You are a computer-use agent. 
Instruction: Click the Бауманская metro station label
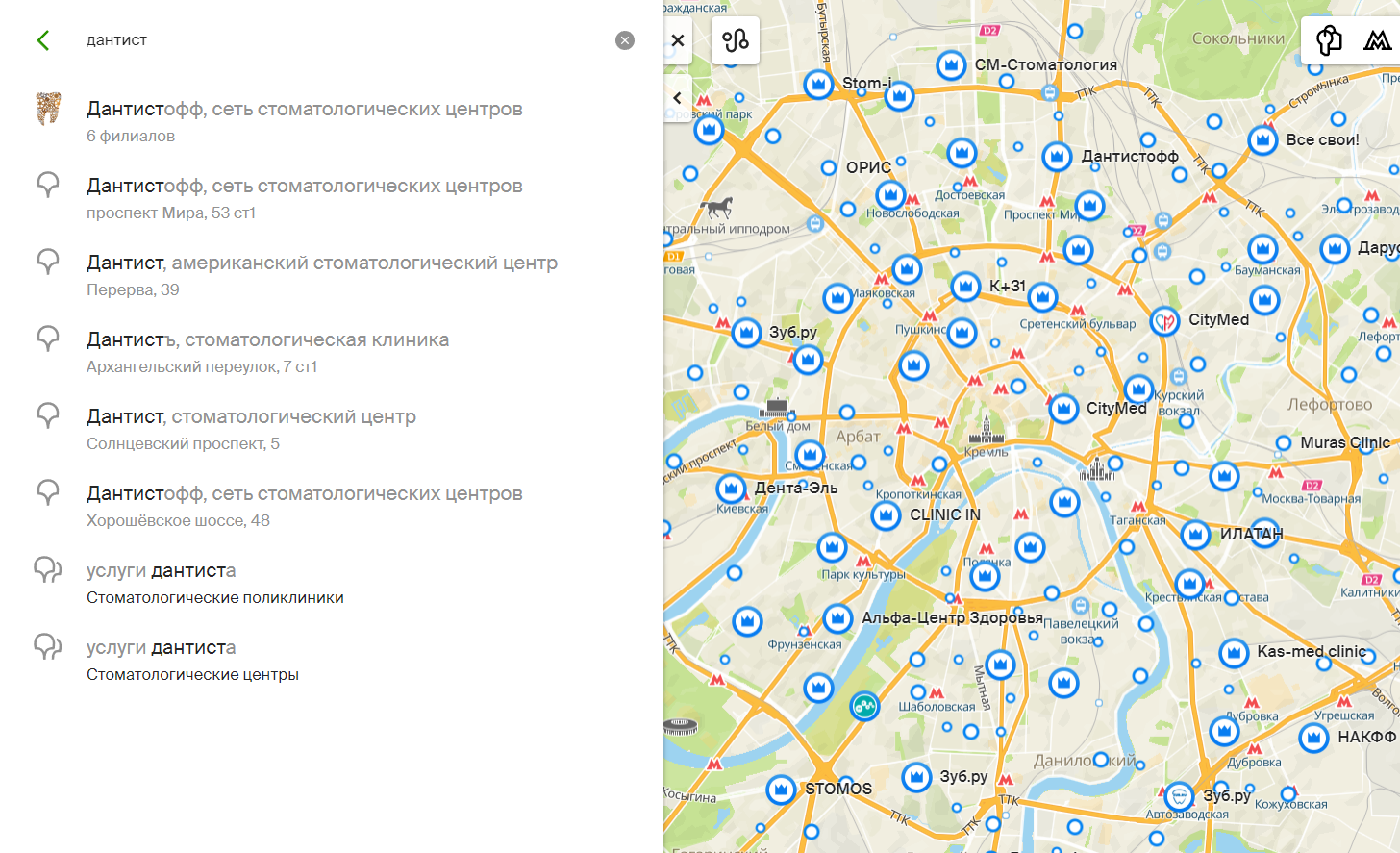click(1267, 270)
